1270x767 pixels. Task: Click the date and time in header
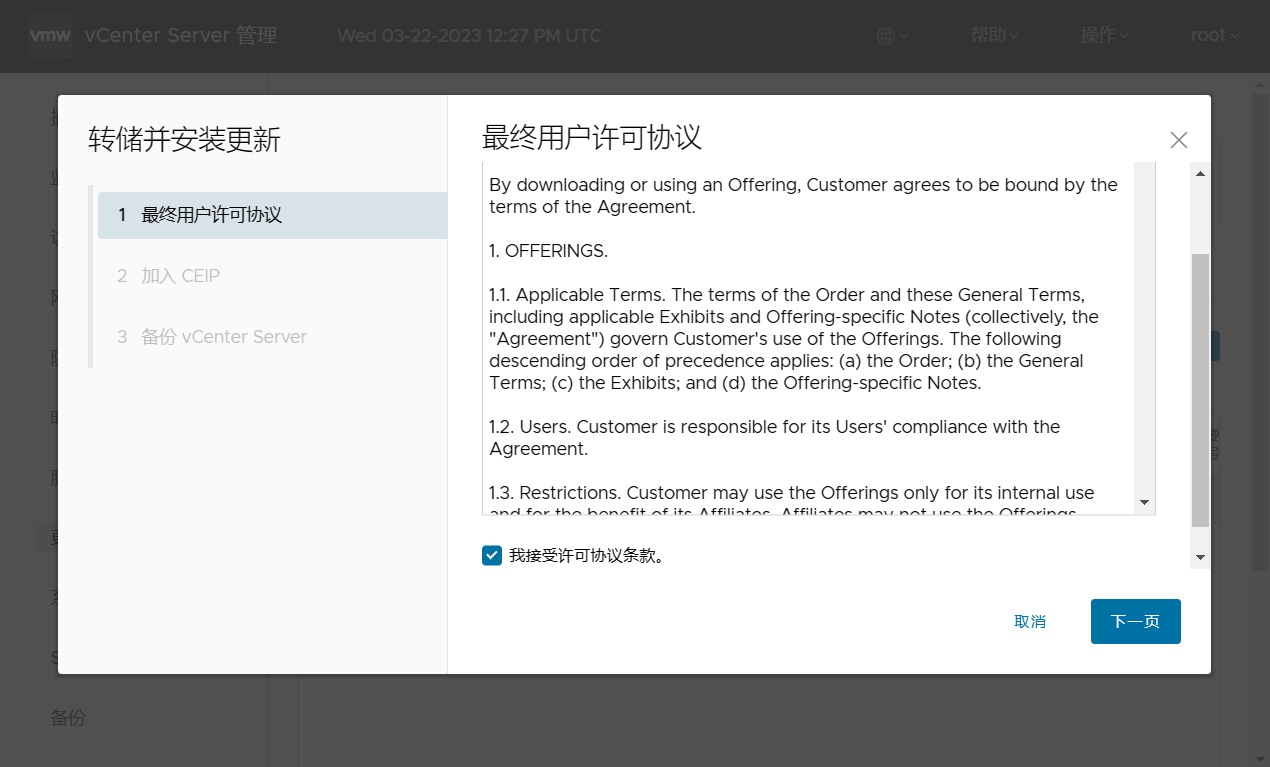click(470, 36)
